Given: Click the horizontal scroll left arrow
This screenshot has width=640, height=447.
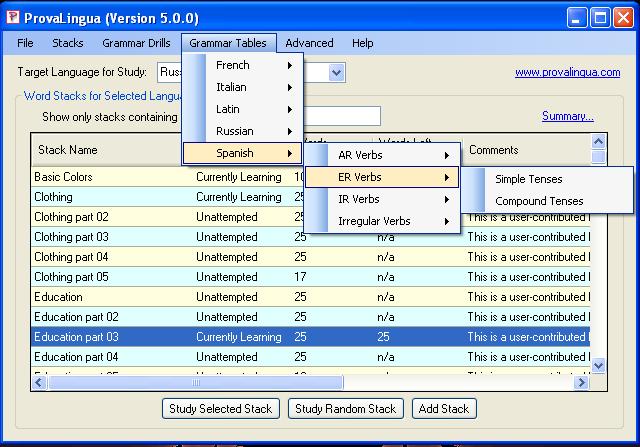Looking at the screenshot, I should coord(39,383).
